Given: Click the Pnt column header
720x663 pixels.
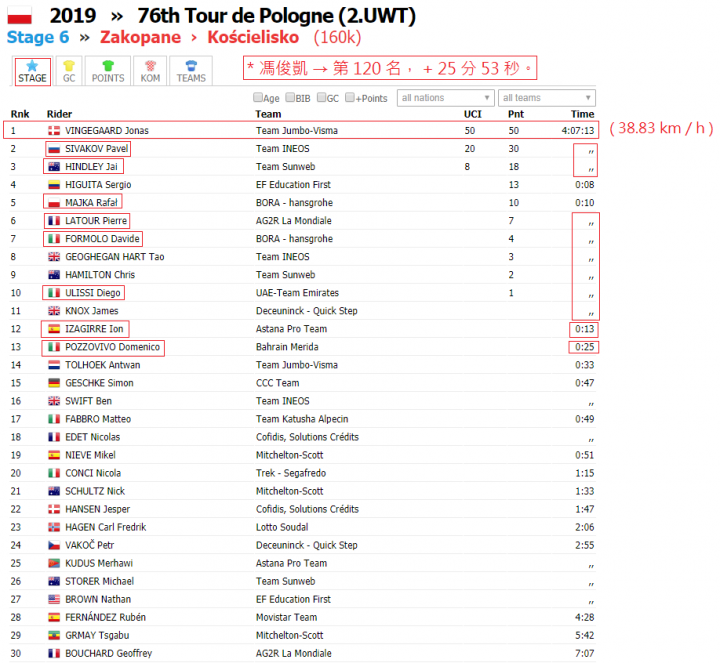Looking at the screenshot, I should click(516, 114).
